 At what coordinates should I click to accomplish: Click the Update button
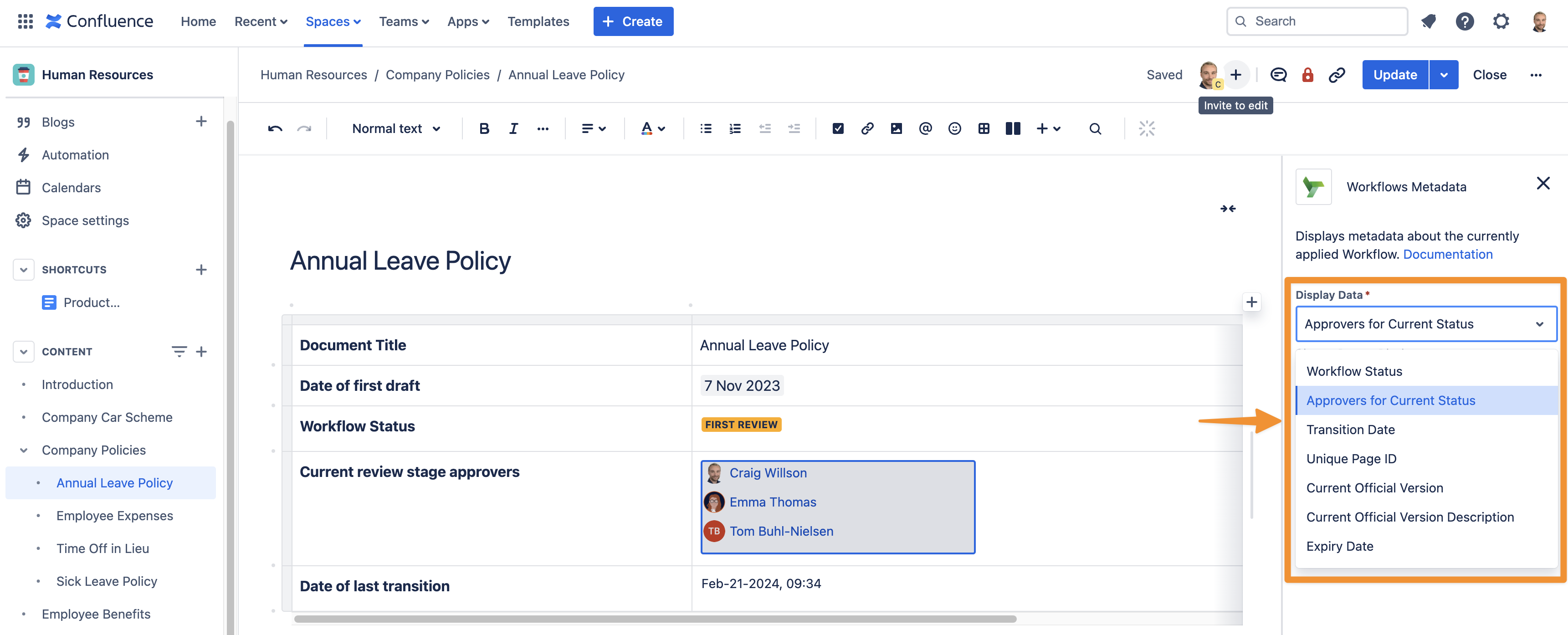(x=1394, y=74)
